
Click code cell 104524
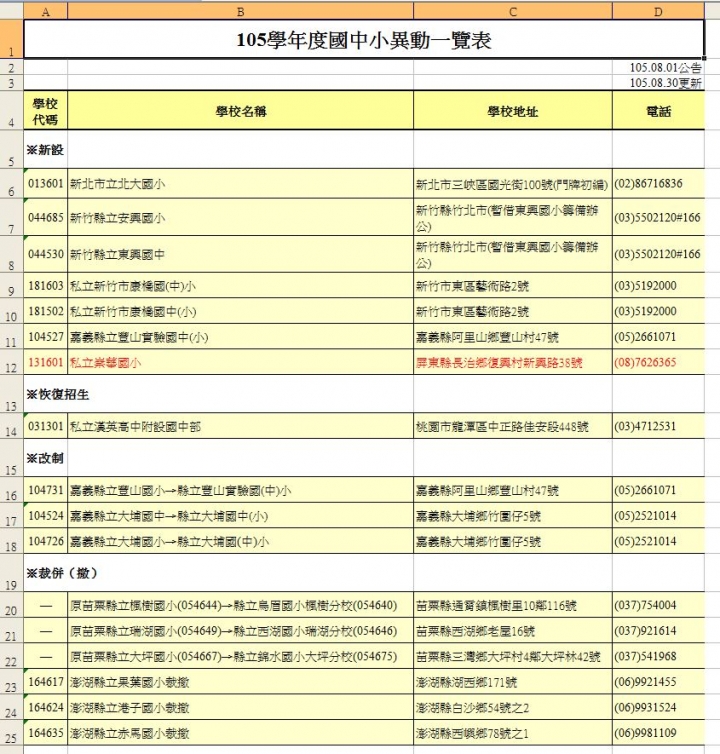(46, 515)
